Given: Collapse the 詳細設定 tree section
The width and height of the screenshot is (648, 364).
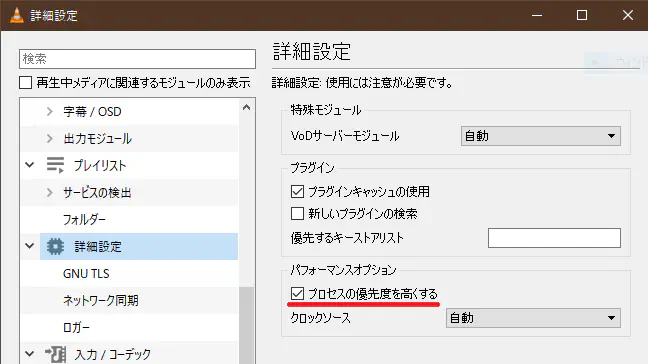Looking at the screenshot, I should [29, 246].
